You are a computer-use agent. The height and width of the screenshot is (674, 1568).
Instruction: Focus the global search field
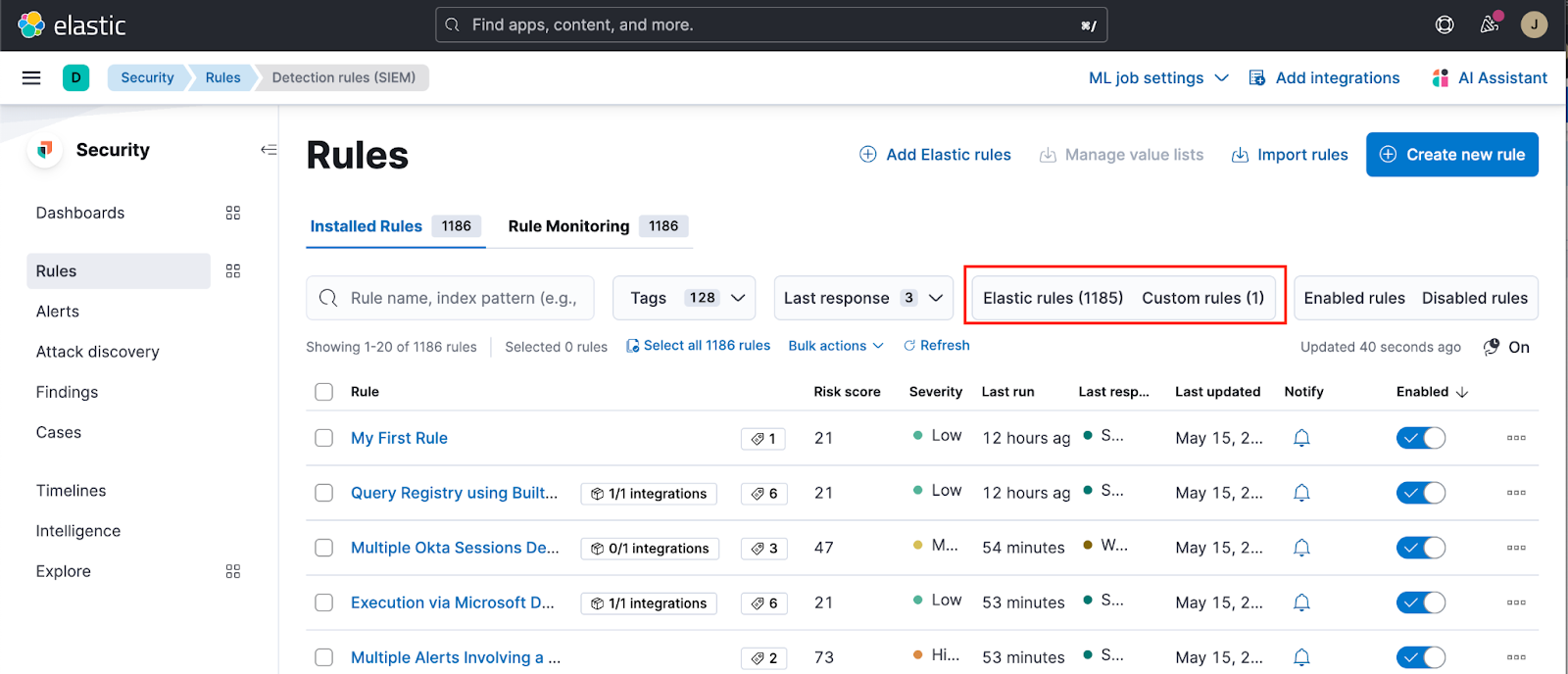(x=771, y=24)
